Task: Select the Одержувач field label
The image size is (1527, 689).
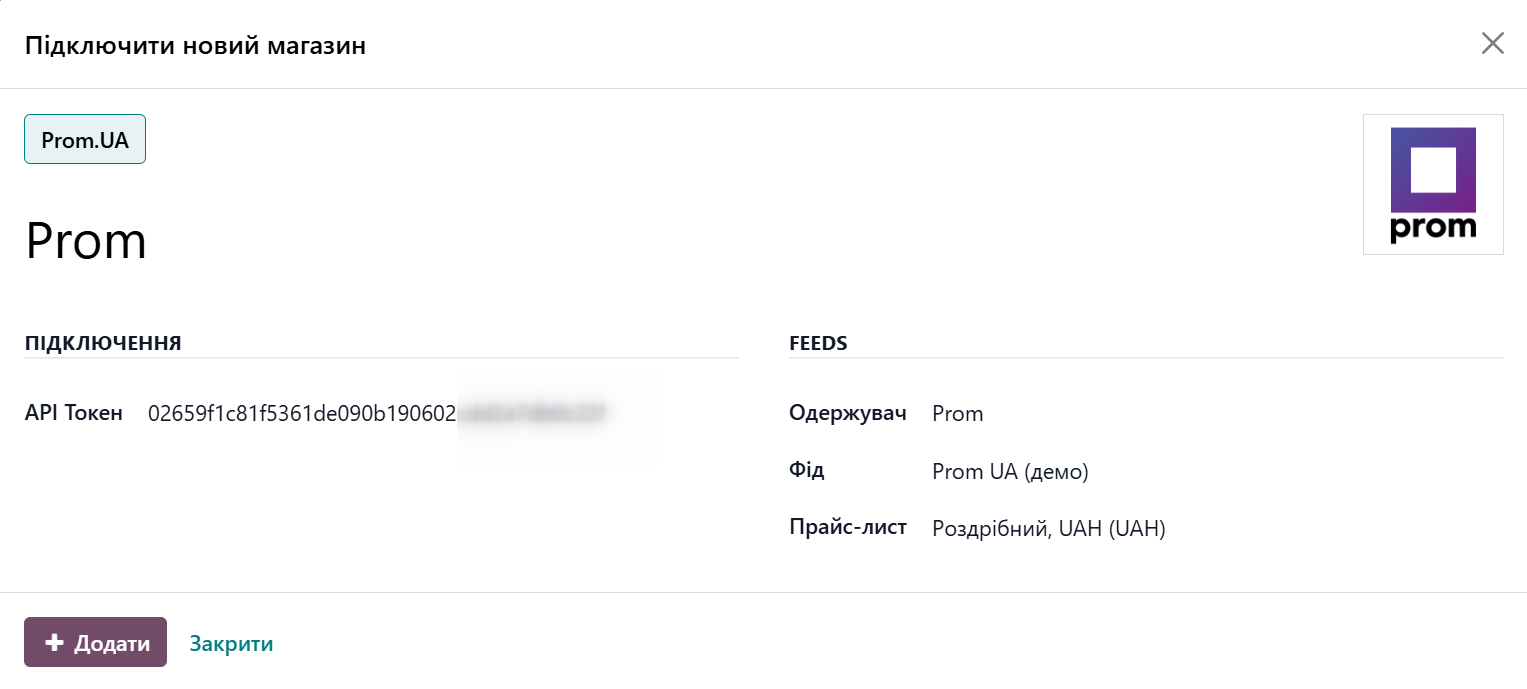Action: pyautogui.click(x=848, y=413)
